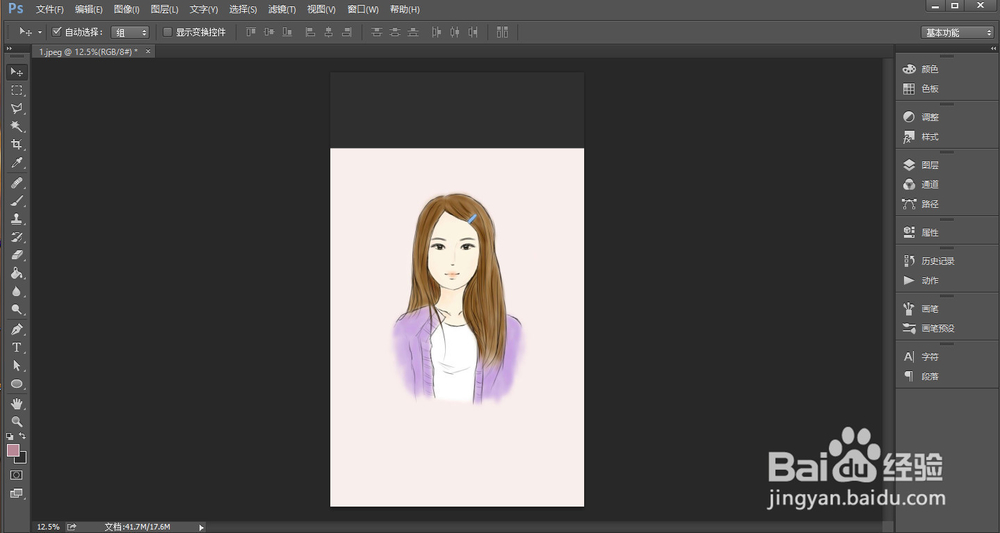Uncheck the 自动选择 checkbox
Screen dimensions: 1000x533
[56, 32]
